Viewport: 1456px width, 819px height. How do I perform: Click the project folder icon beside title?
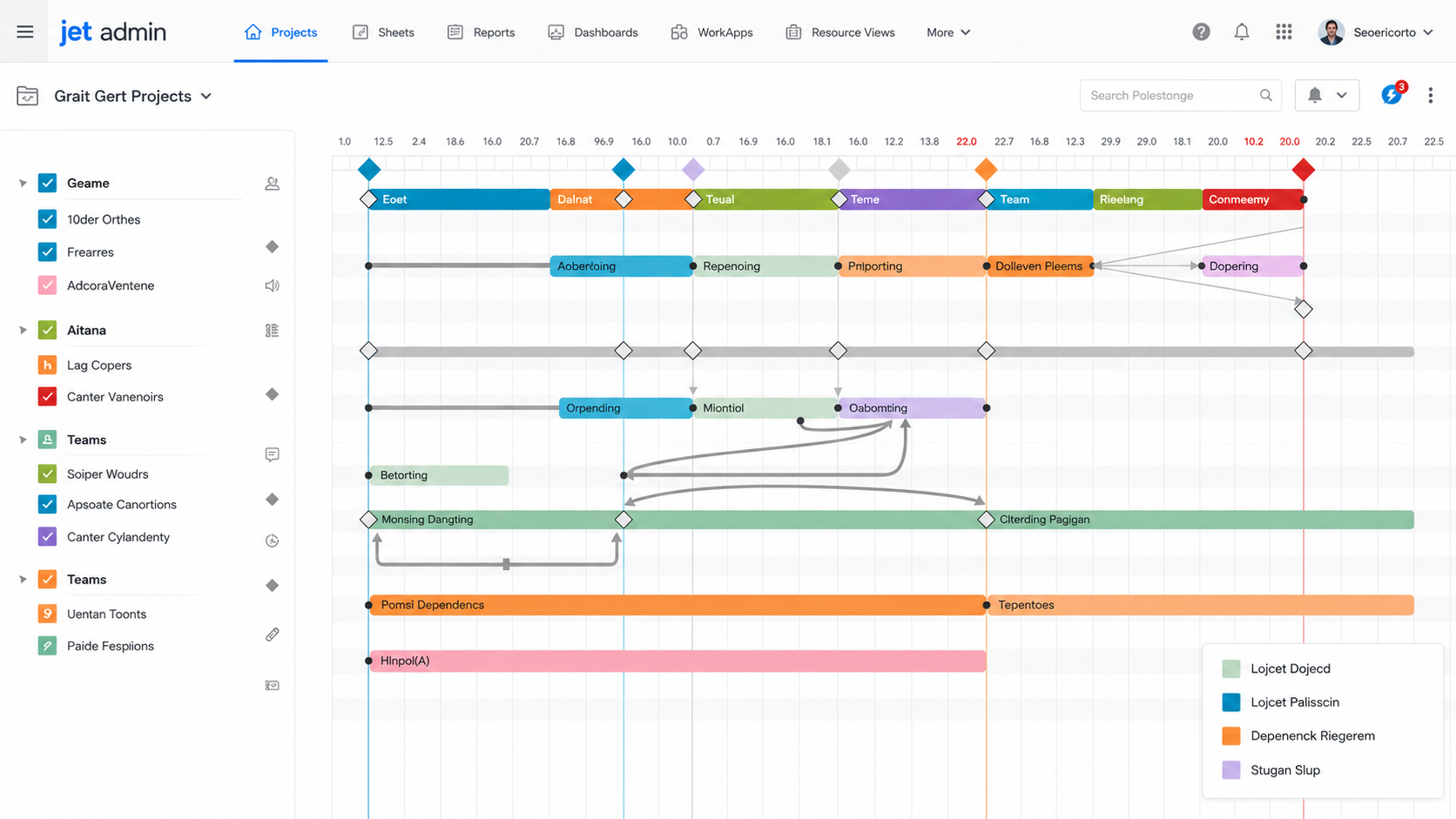pos(27,96)
